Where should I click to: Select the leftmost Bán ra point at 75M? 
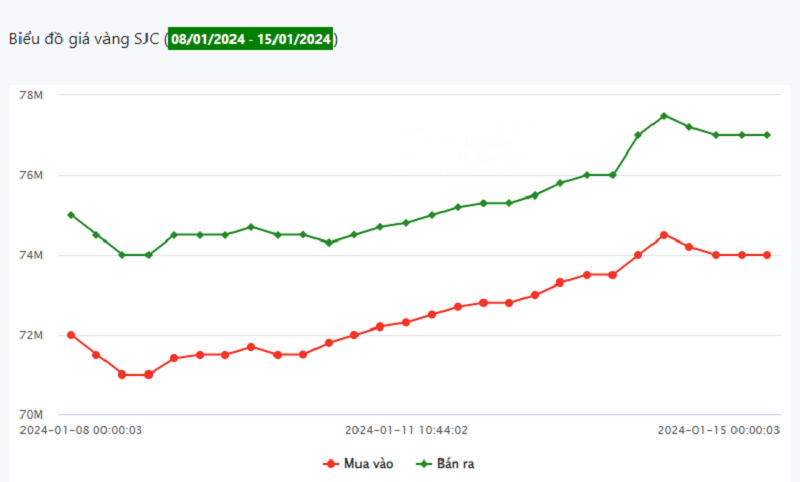pos(71,215)
